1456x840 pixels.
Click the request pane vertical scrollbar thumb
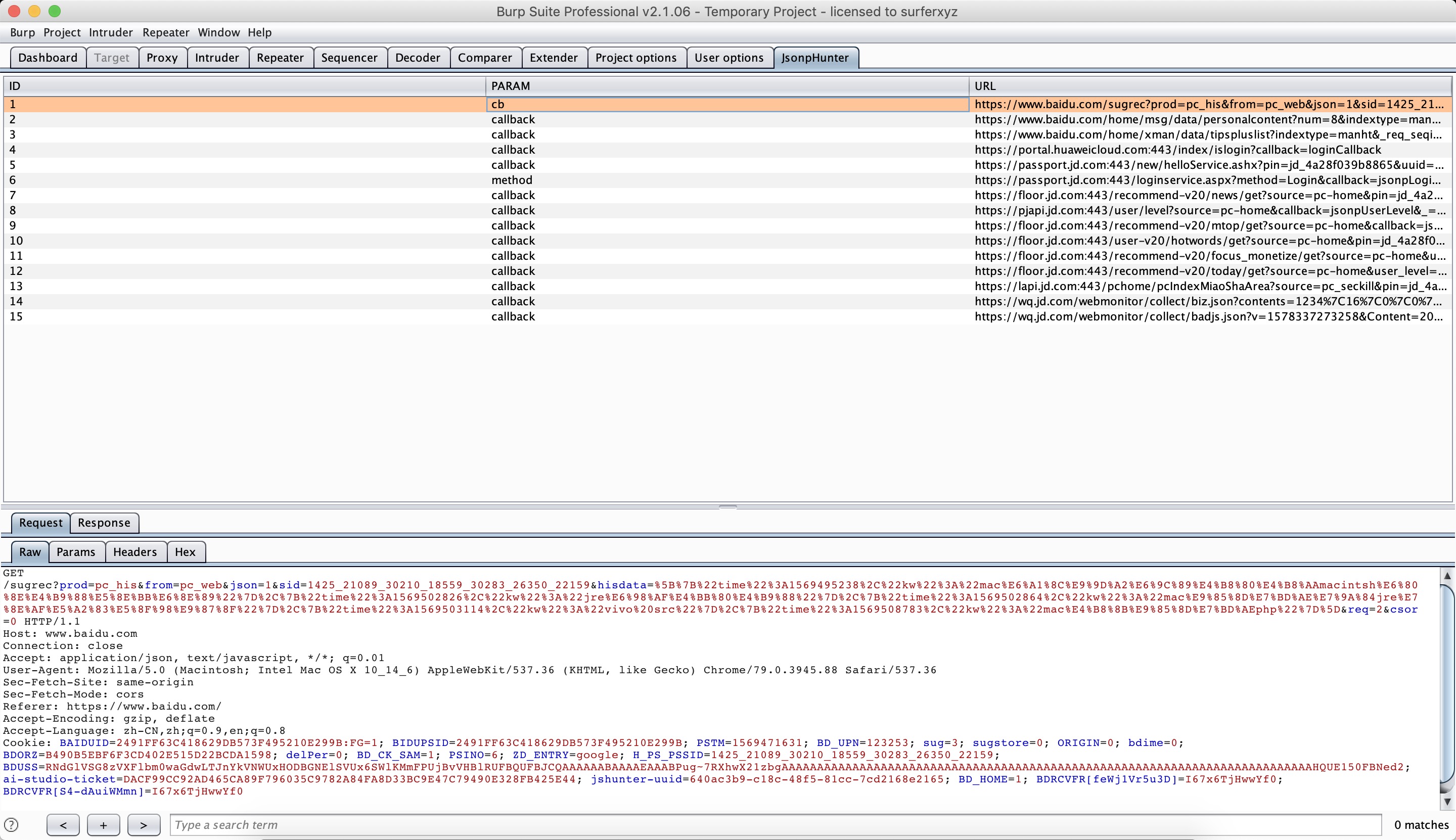[x=1447, y=686]
